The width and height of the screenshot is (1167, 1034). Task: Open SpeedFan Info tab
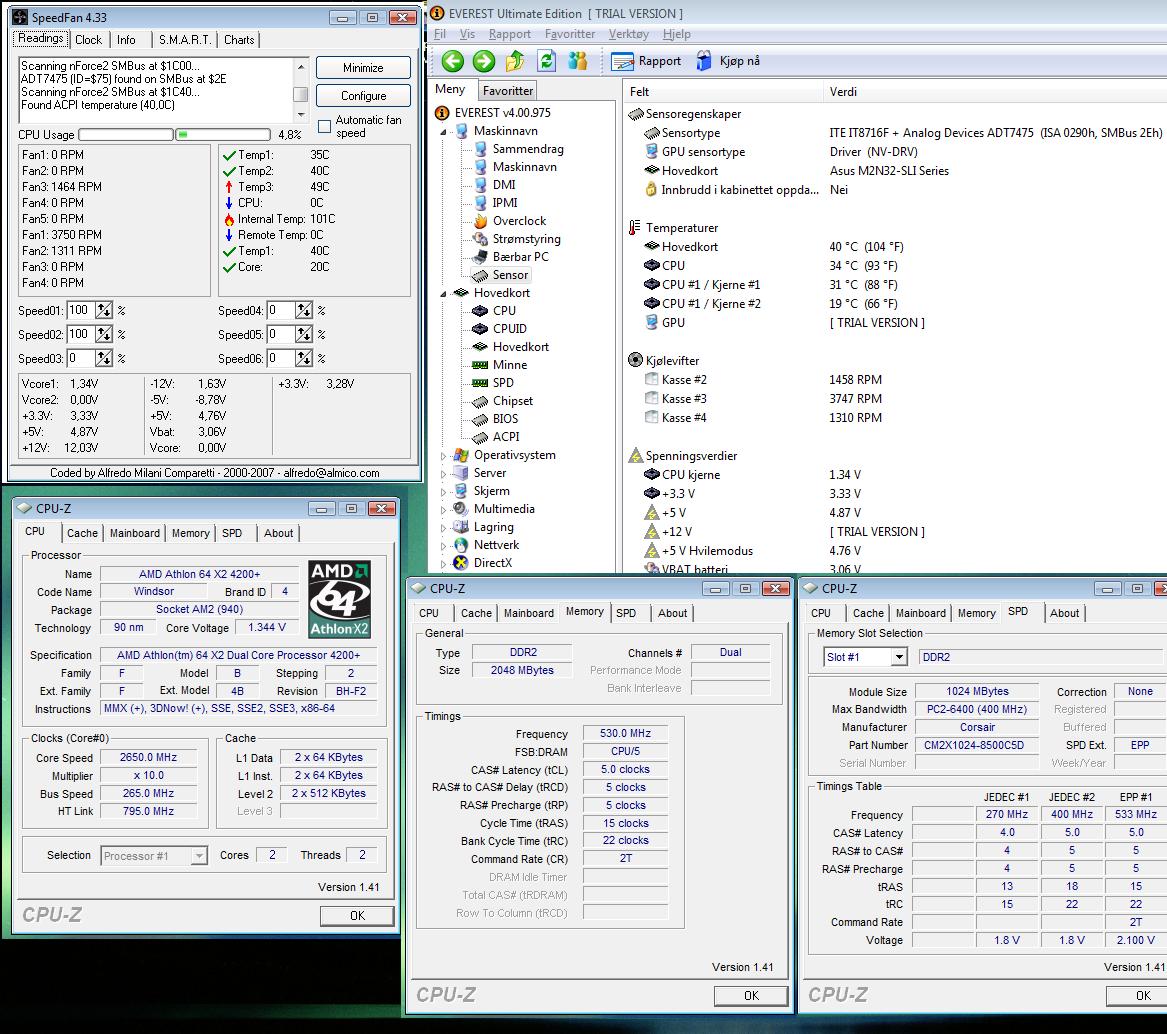pos(127,39)
